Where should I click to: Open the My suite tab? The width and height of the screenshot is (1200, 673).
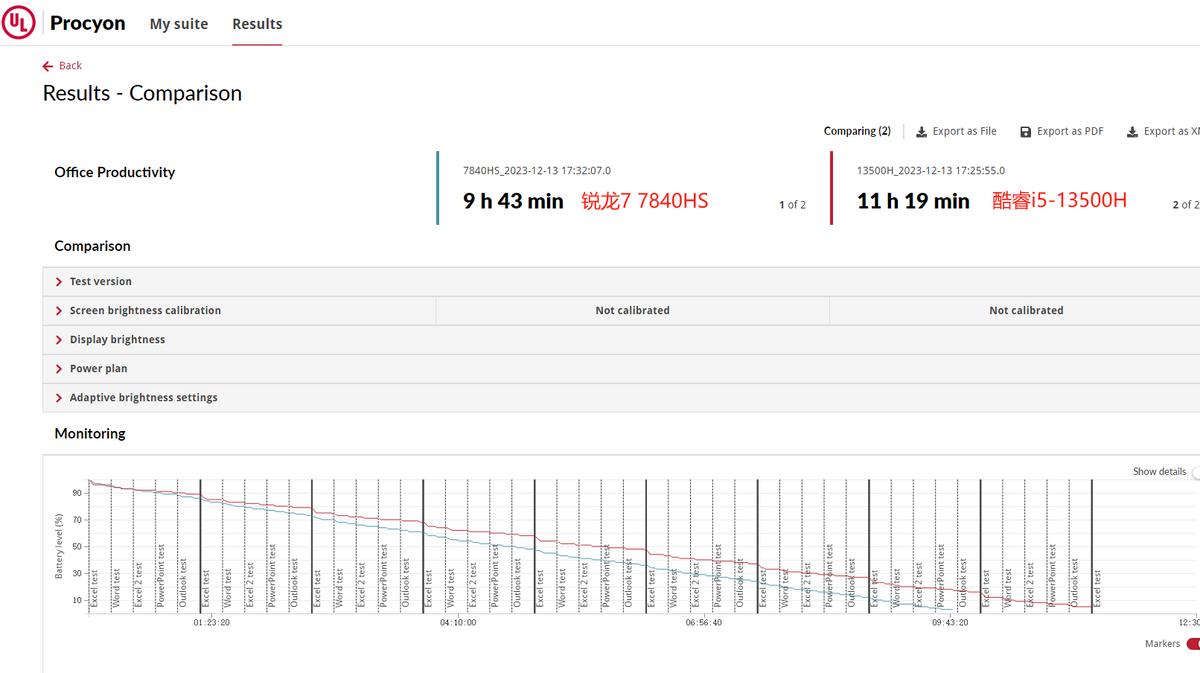(x=179, y=24)
